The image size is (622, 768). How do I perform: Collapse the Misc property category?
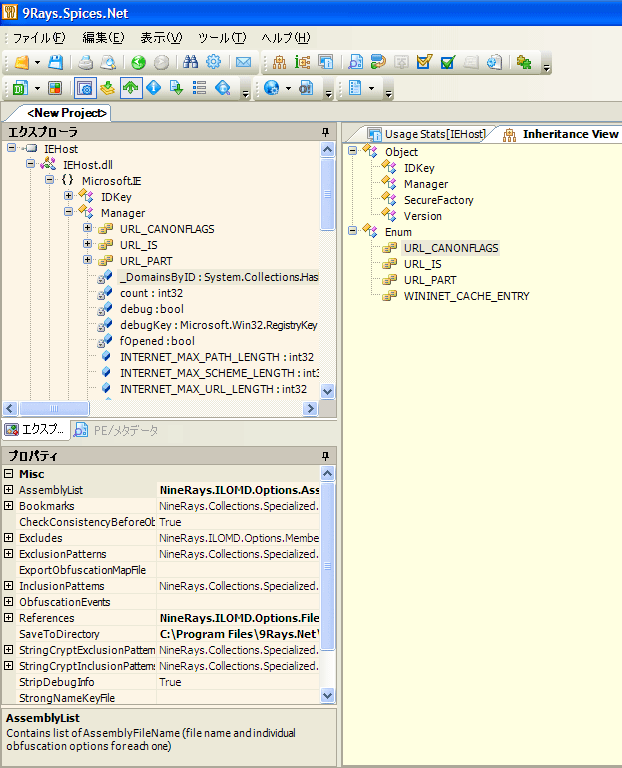(8, 474)
